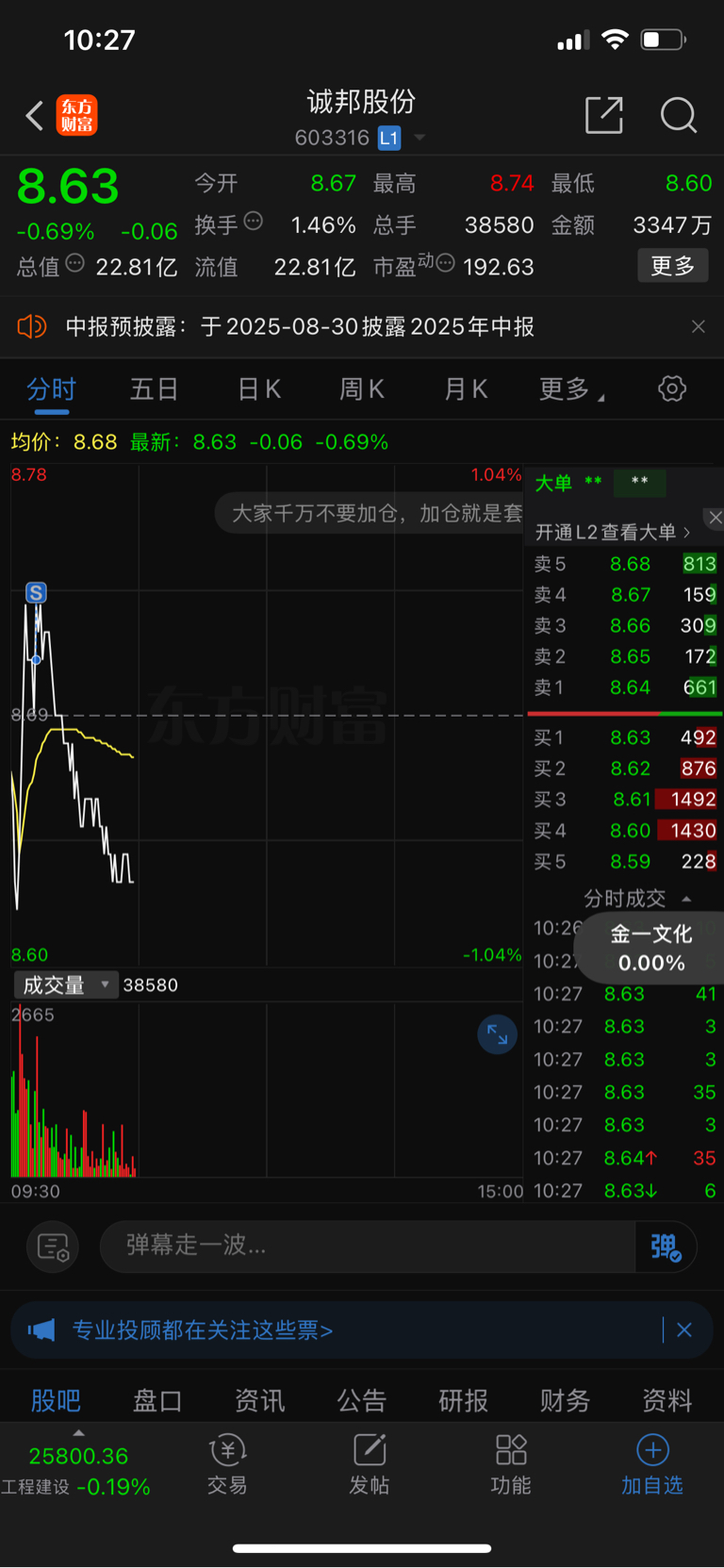Switch to the 资讯 tab

click(x=259, y=1401)
